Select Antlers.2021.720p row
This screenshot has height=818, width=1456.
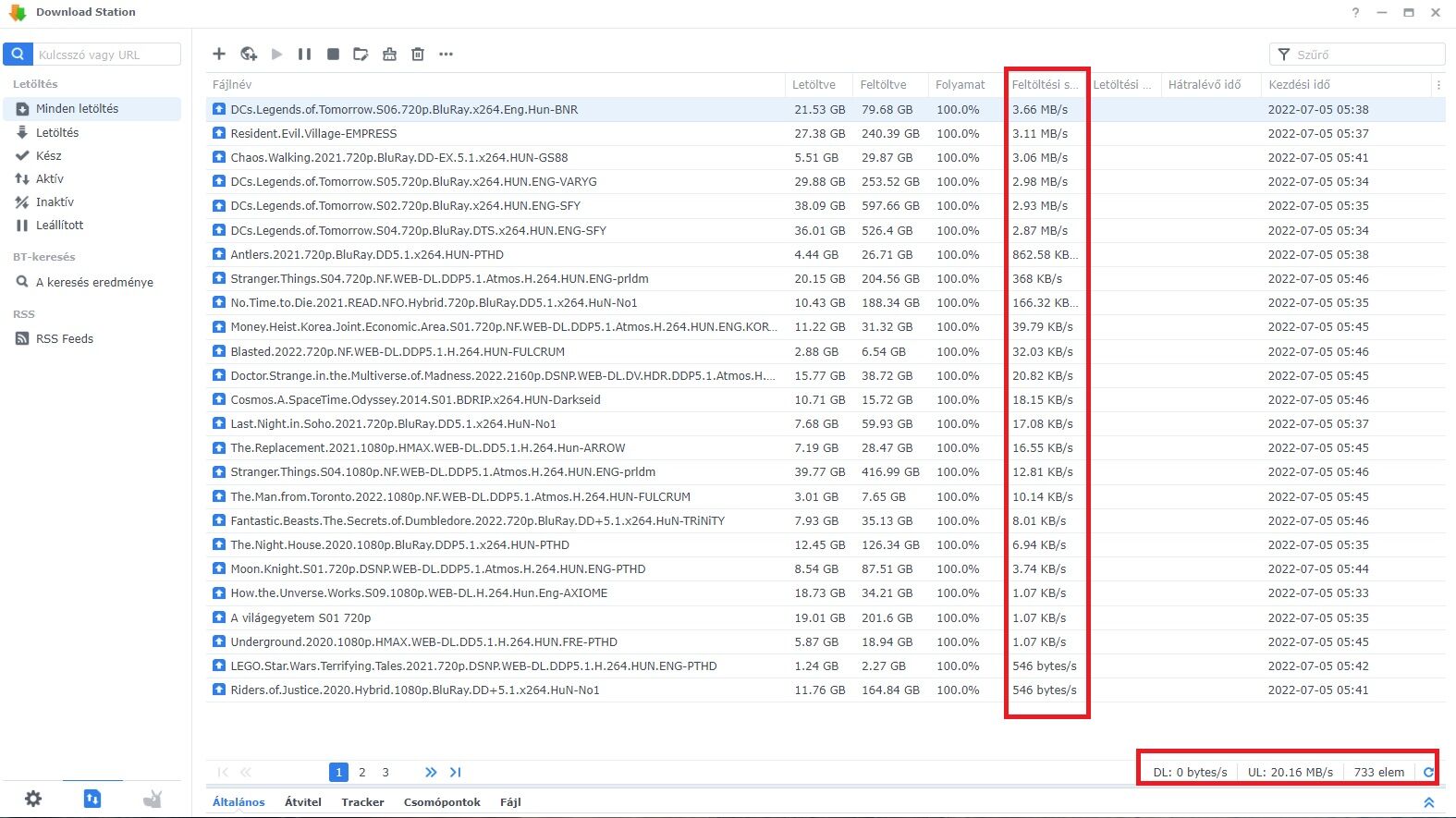826,254
